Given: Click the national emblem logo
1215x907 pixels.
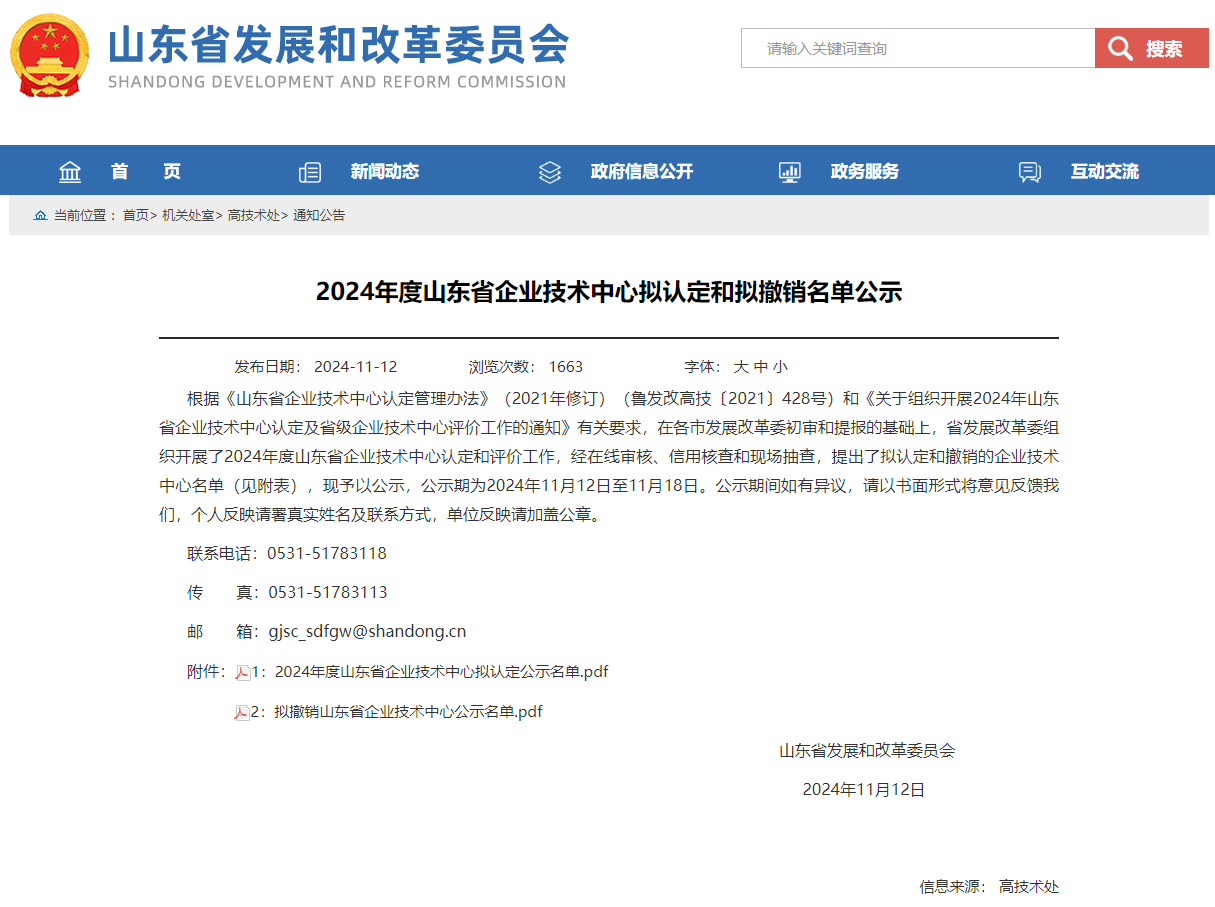Looking at the screenshot, I should pos(49,55).
